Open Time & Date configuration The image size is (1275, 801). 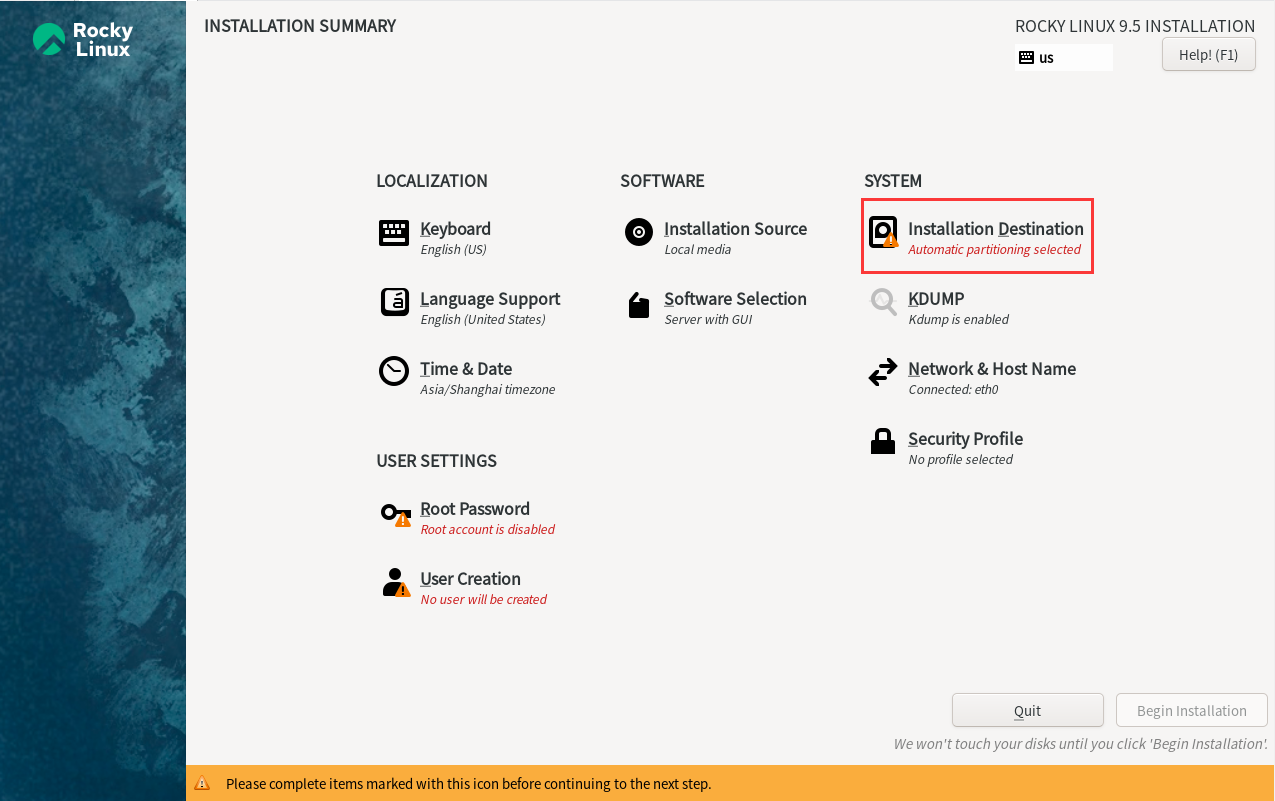(466, 369)
